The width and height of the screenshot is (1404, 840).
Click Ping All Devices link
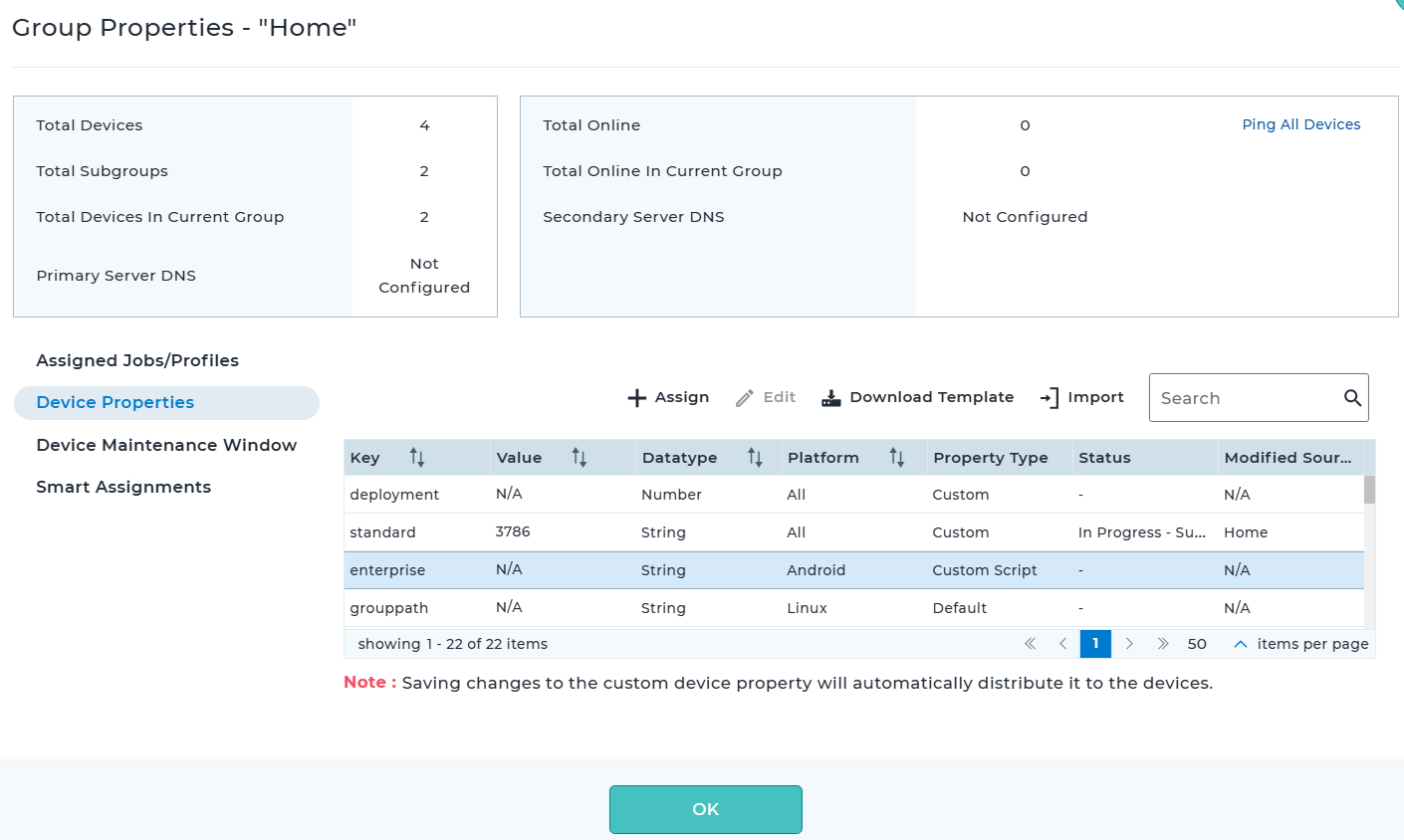[x=1300, y=124]
